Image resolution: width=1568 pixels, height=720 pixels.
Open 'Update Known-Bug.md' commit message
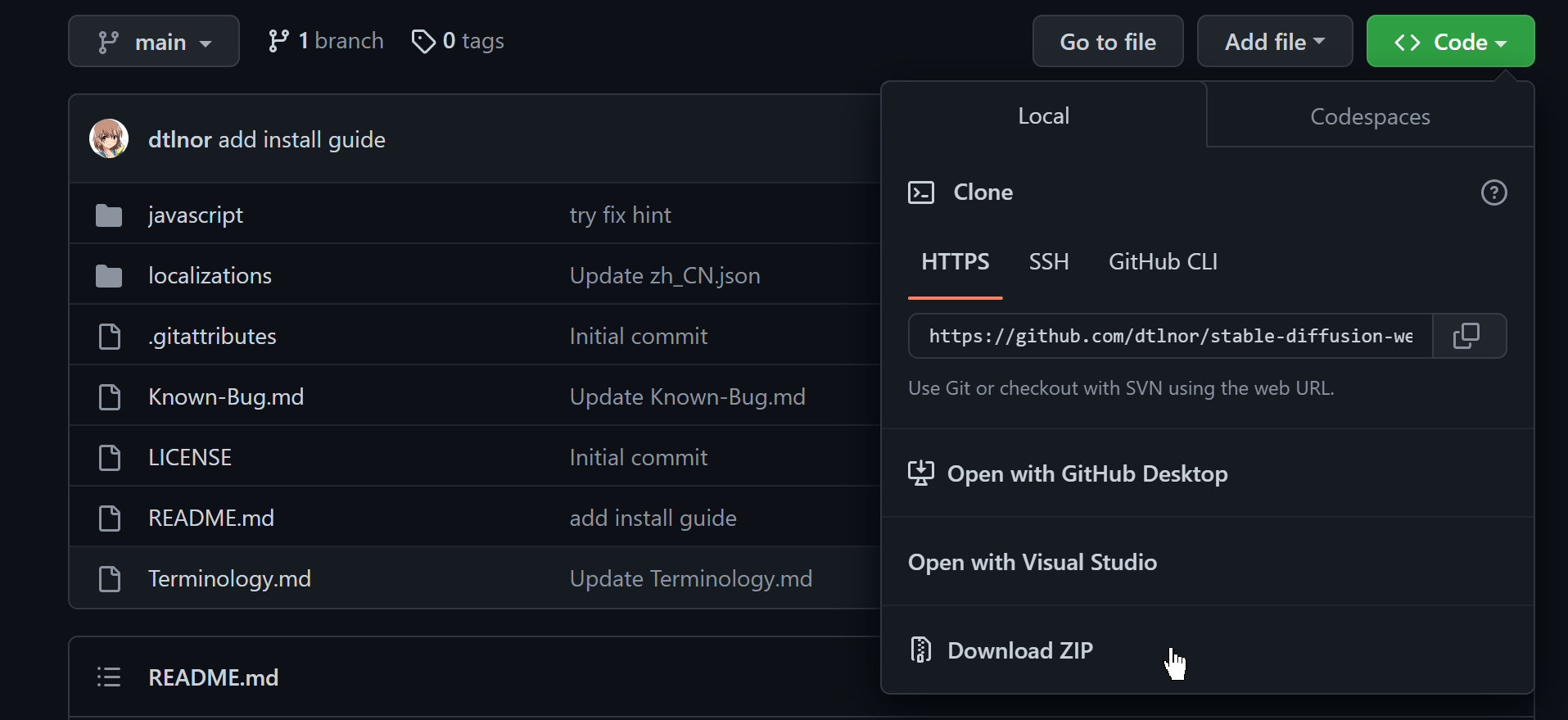click(688, 397)
